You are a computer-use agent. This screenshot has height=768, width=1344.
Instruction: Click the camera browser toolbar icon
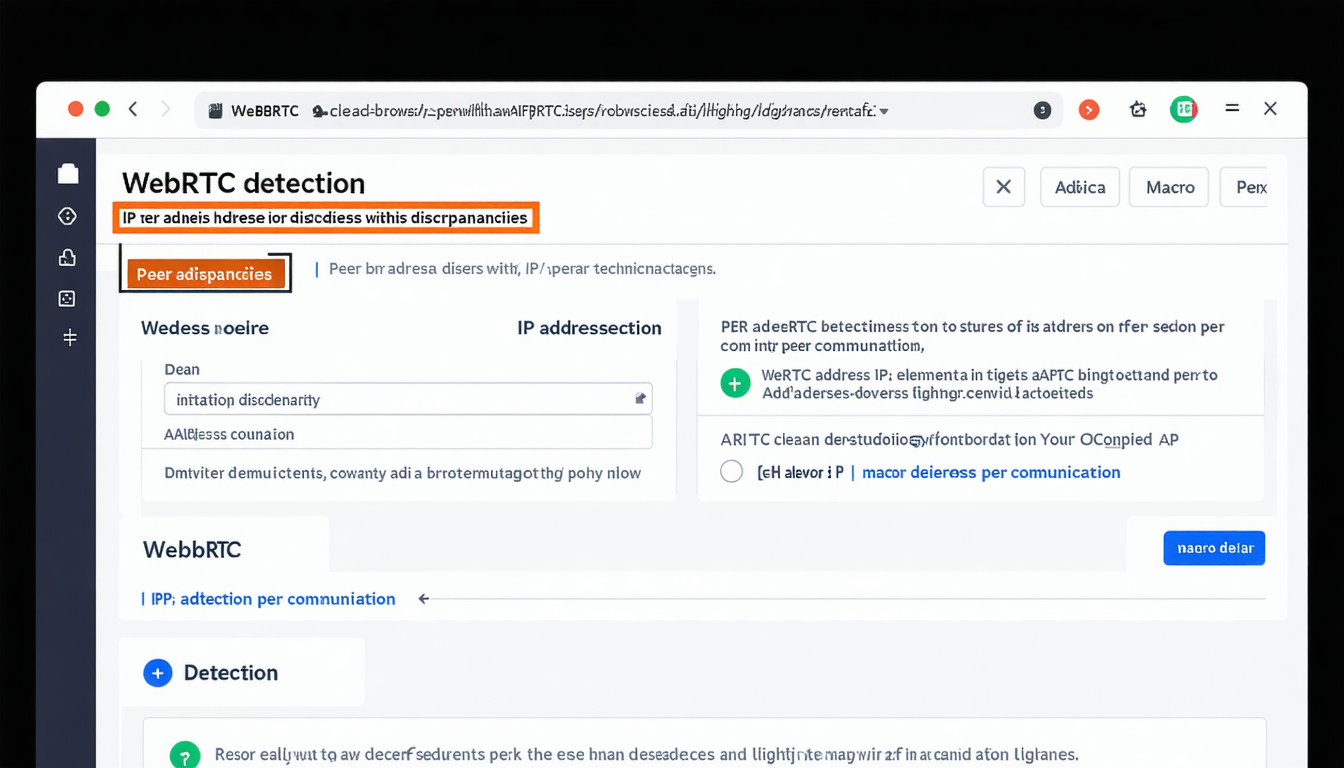click(x=1137, y=109)
